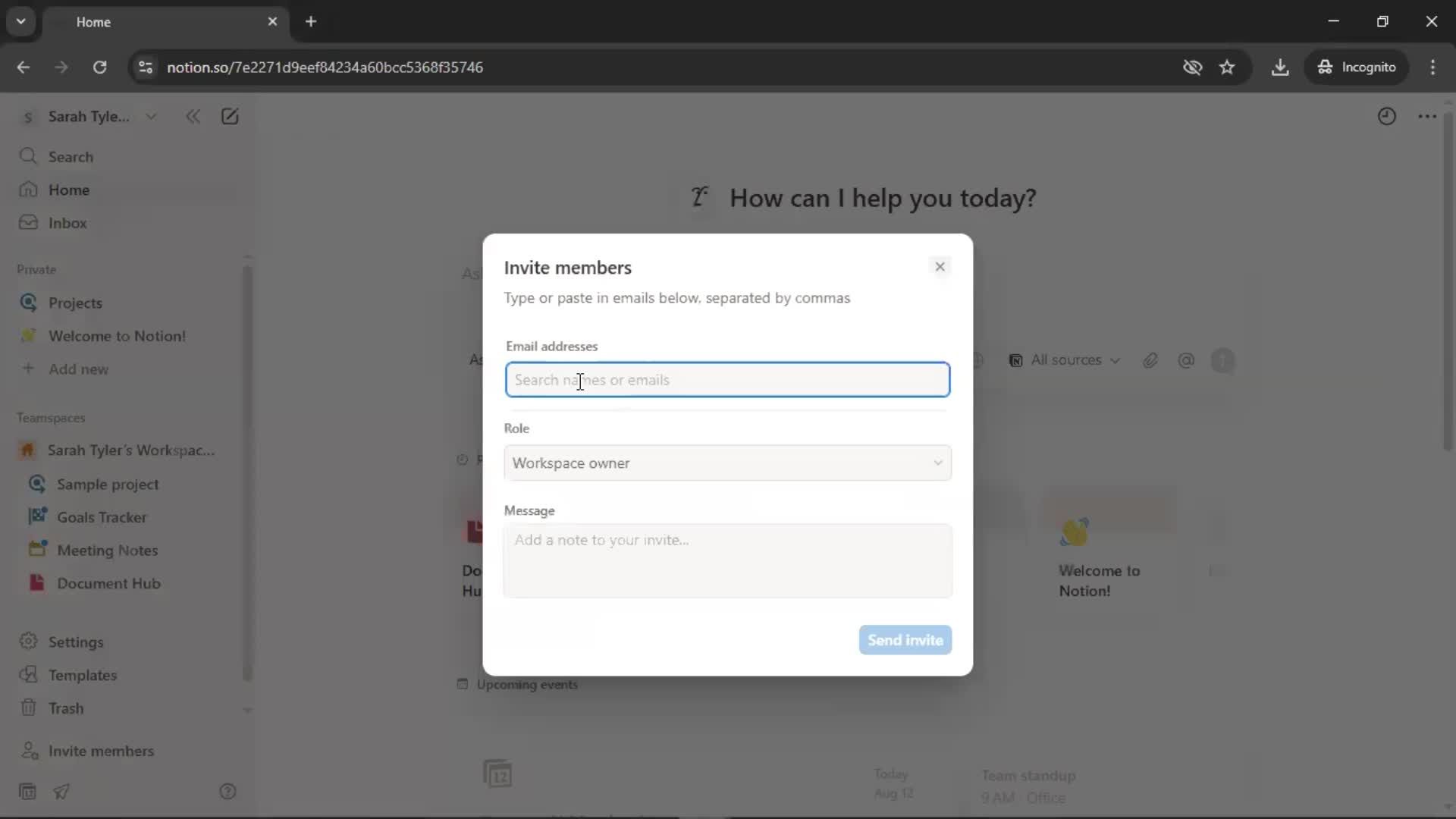
Task: Open the clock history icon top right
Action: [x=1386, y=116]
